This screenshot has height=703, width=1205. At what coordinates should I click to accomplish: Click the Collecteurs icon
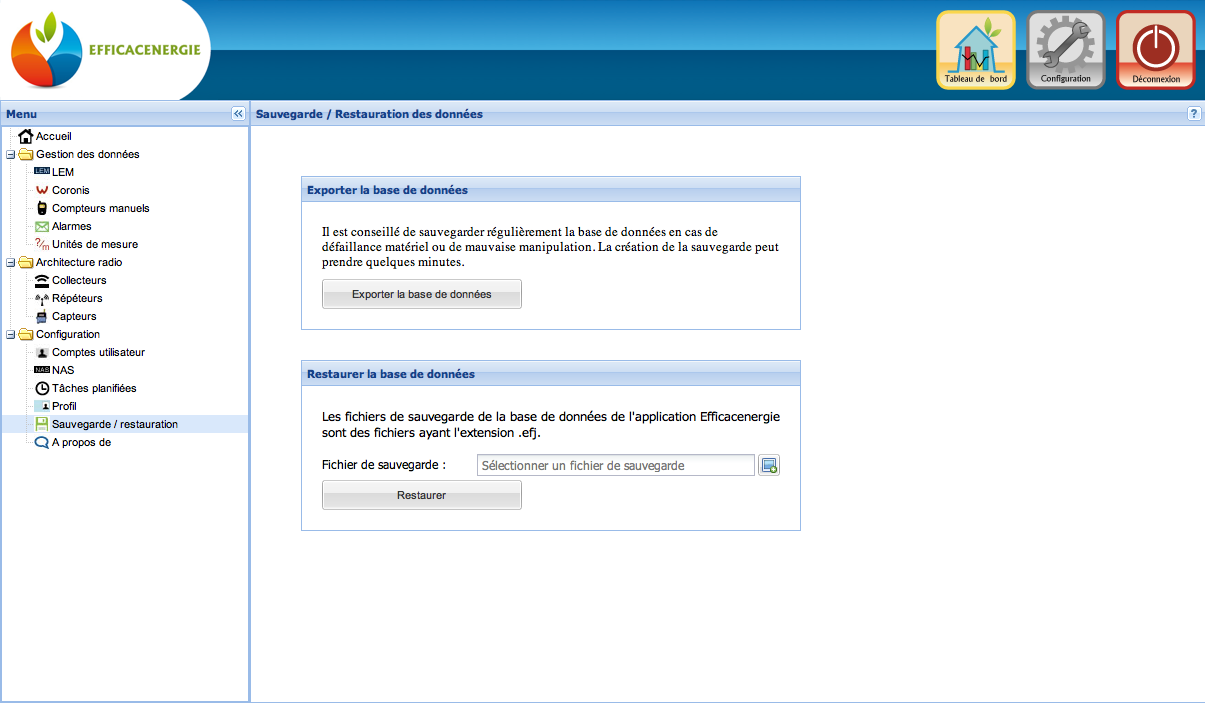click(x=41, y=280)
